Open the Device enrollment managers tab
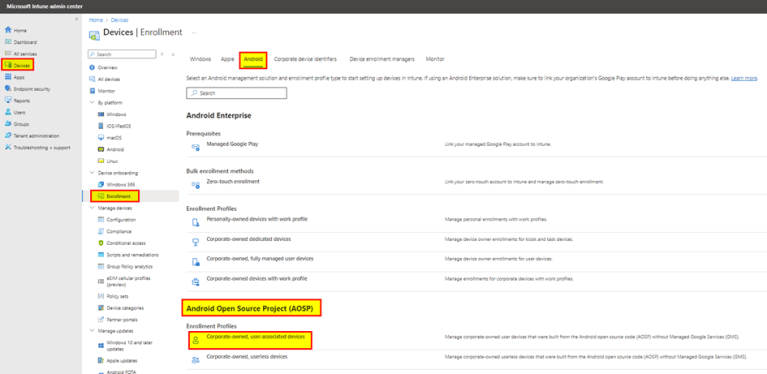The image size is (767, 374). coord(382,59)
